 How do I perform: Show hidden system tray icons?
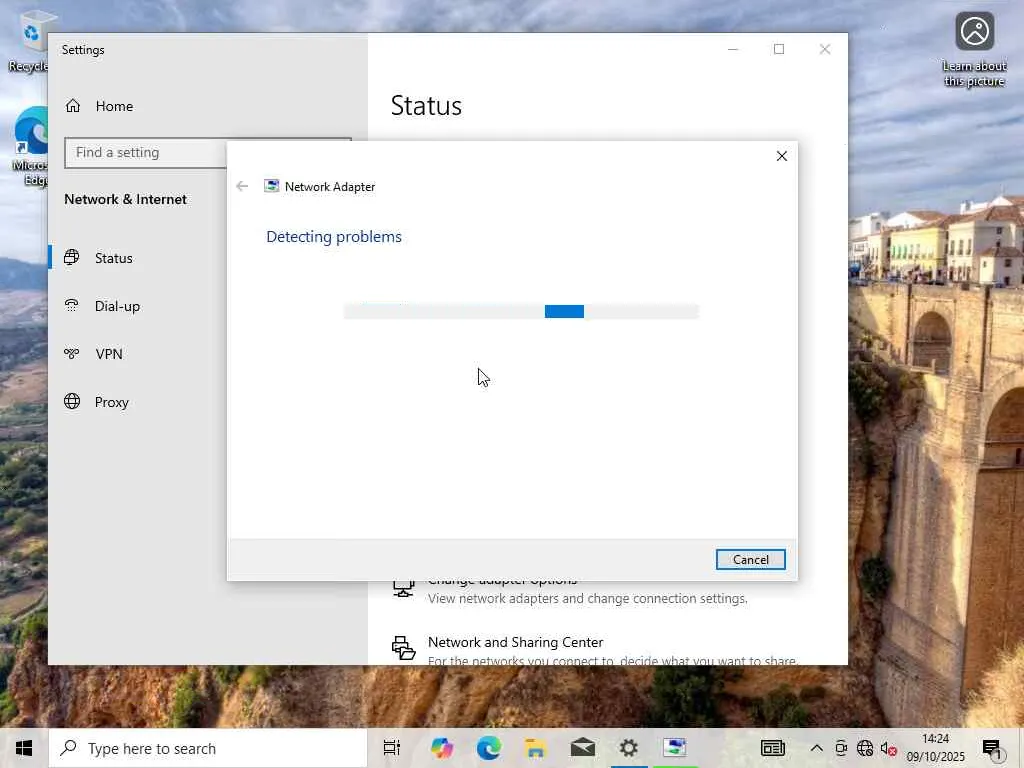tap(816, 748)
